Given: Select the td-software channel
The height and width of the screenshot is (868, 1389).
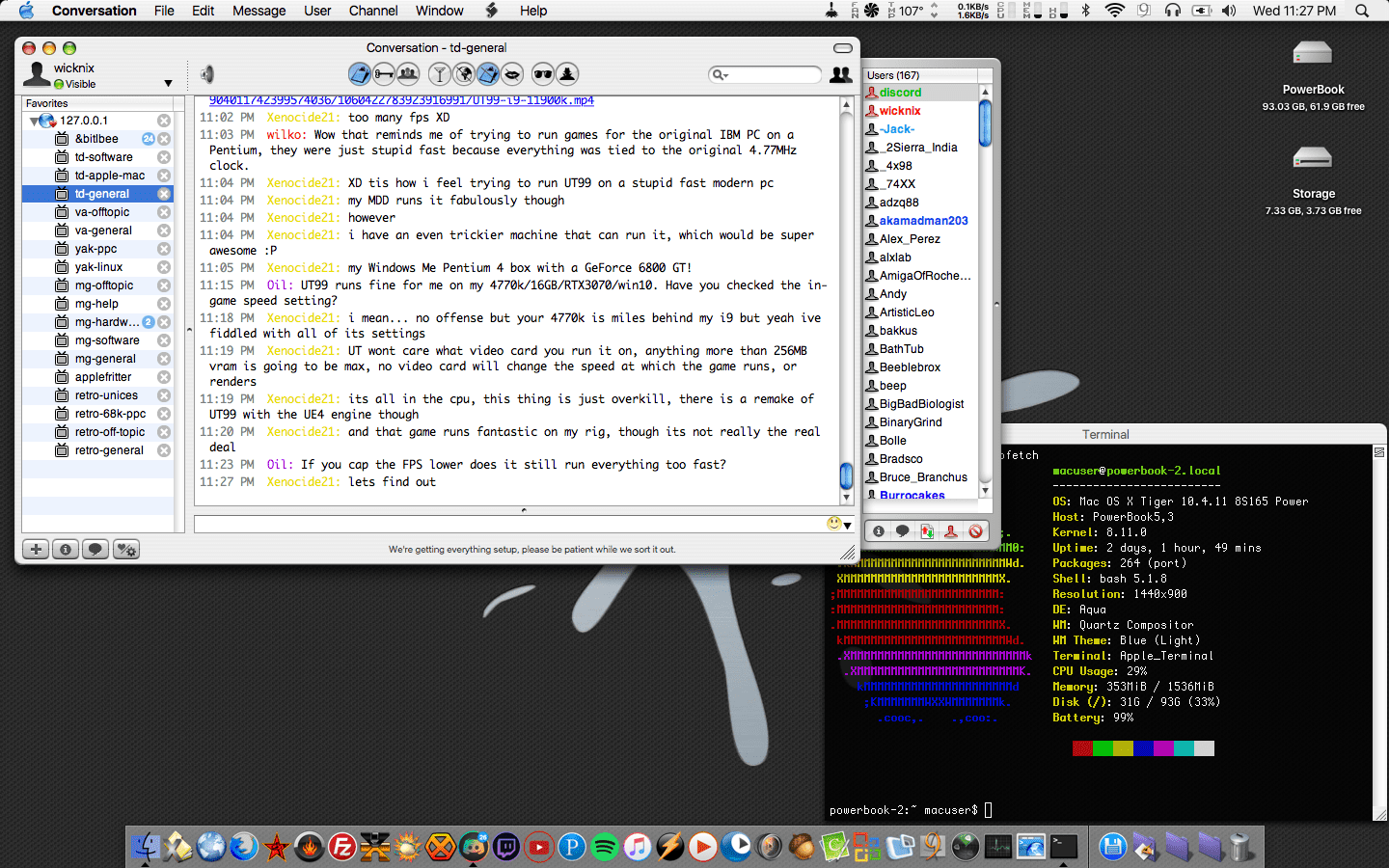Looking at the screenshot, I should tap(104, 157).
